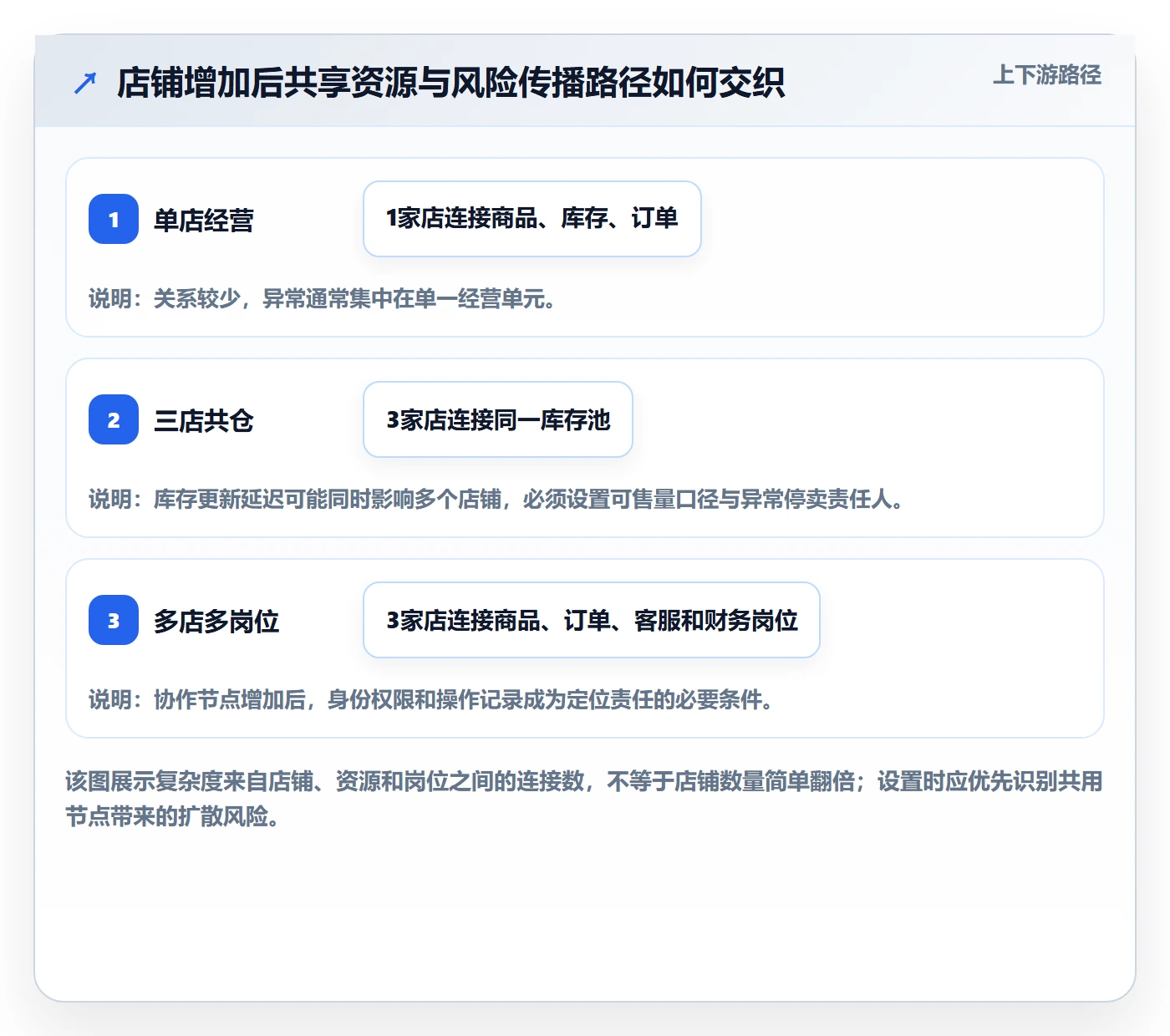Select the 上下游路径 label in header
This screenshot has width=1170, height=1036.
(x=1047, y=75)
